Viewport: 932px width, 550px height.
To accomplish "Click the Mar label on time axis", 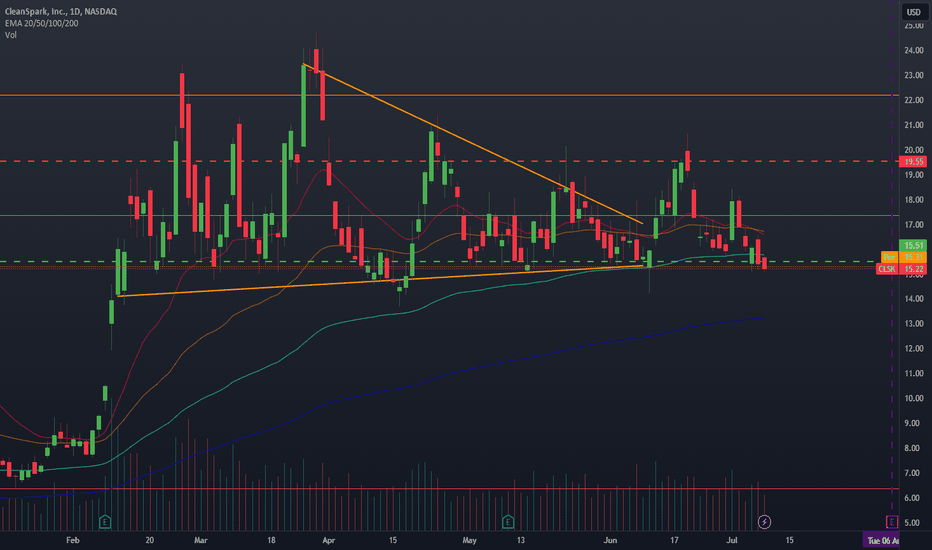I will point(201,540).
